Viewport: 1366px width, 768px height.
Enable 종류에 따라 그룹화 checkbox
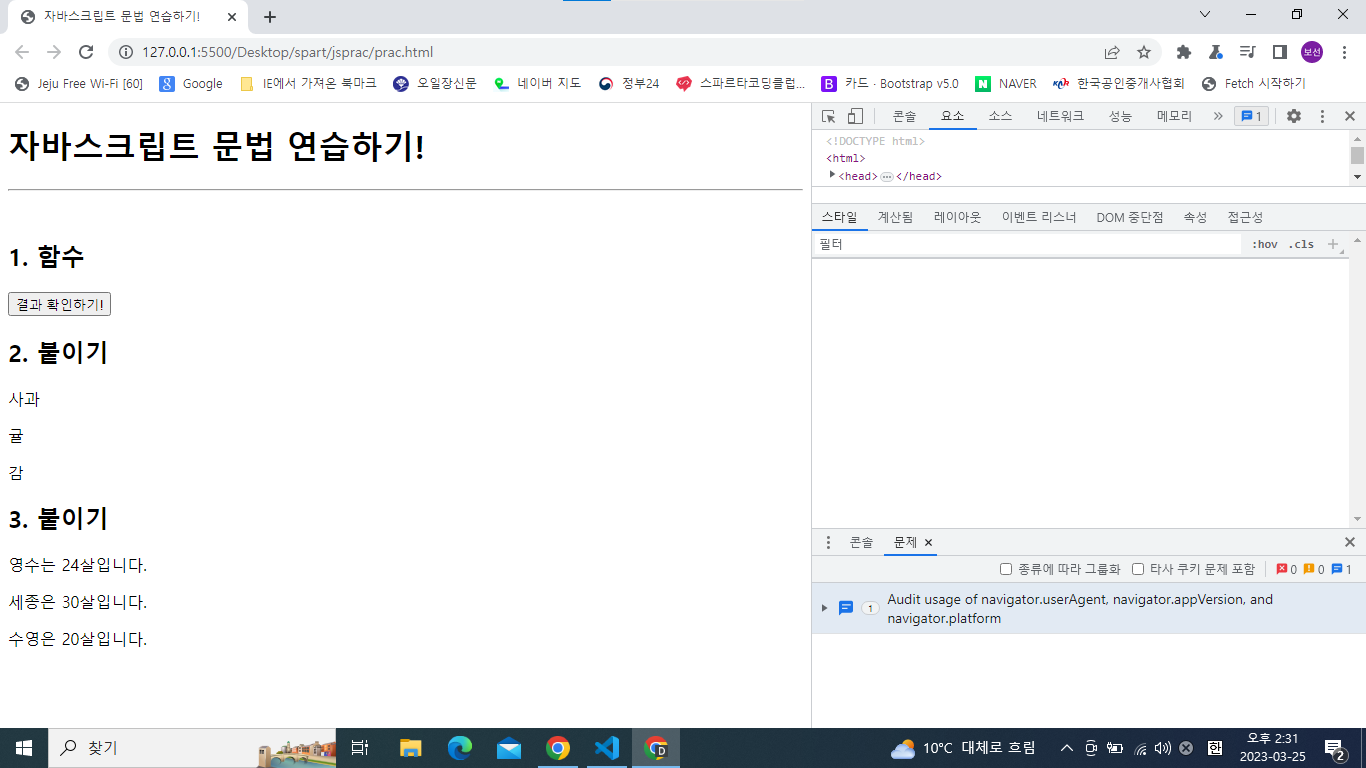1007,569
